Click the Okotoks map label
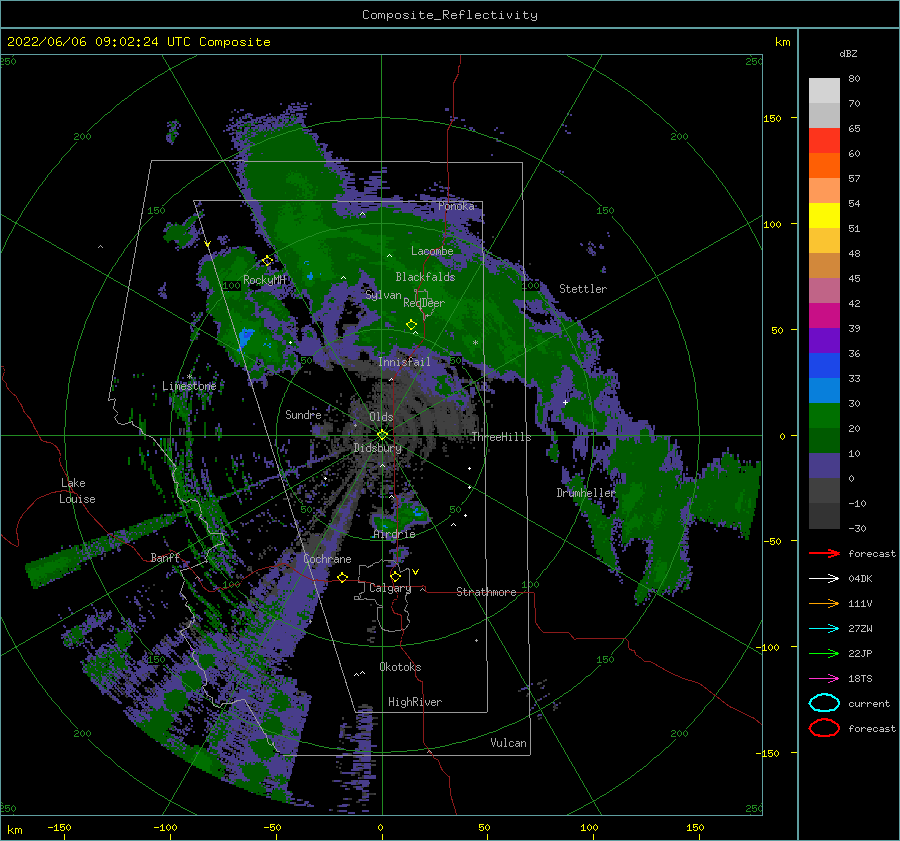 pyautogui.click(x=400, y=667)
